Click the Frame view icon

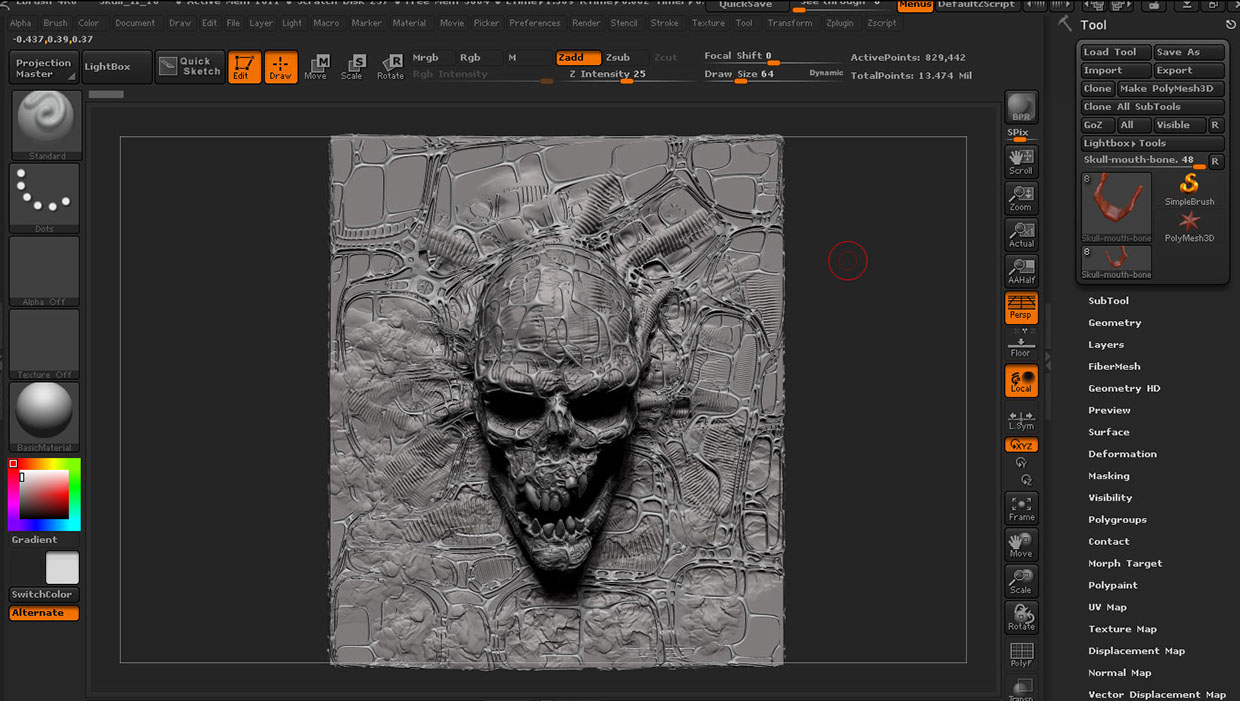(x=1021, y=508)
